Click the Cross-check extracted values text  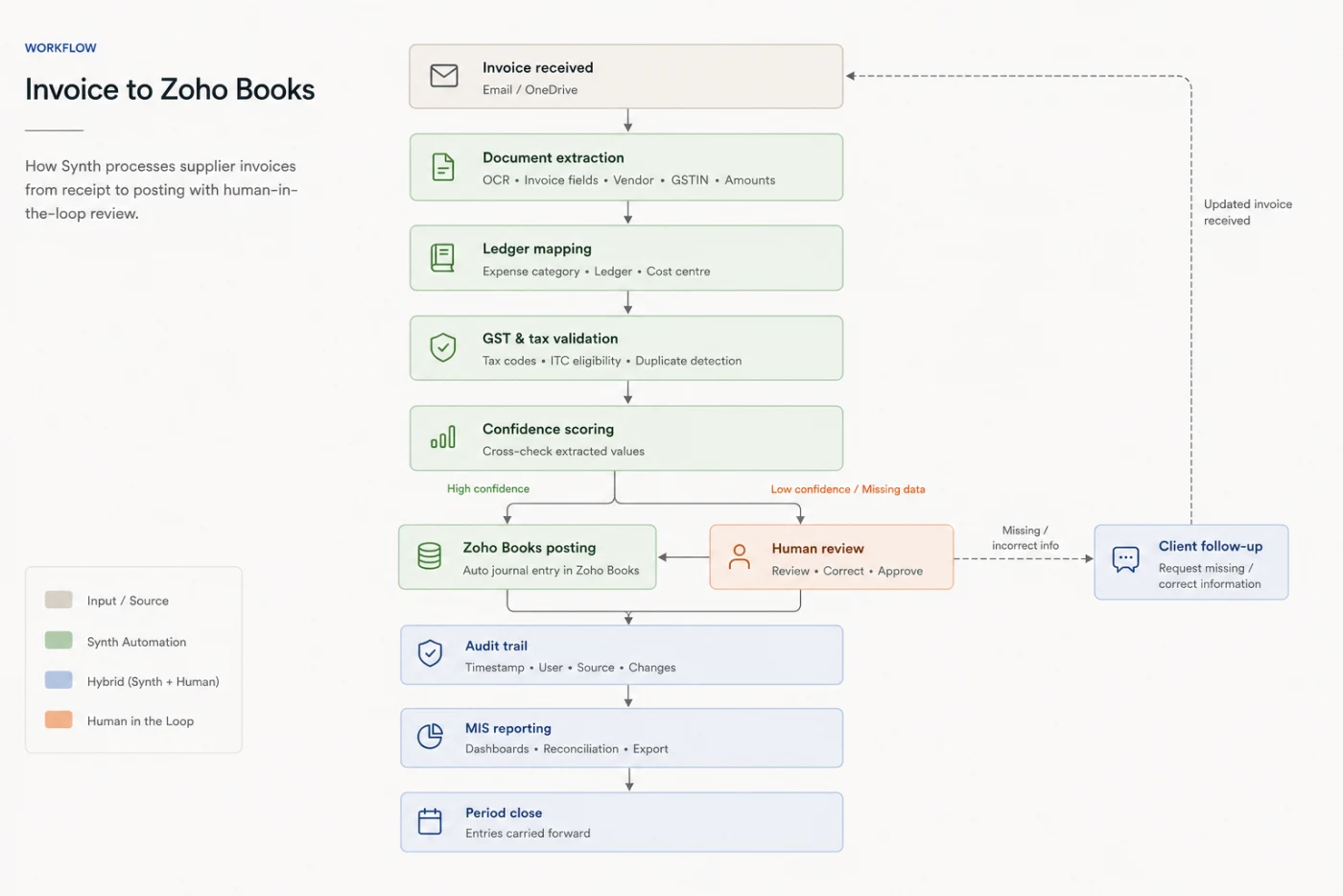(563, 451)
